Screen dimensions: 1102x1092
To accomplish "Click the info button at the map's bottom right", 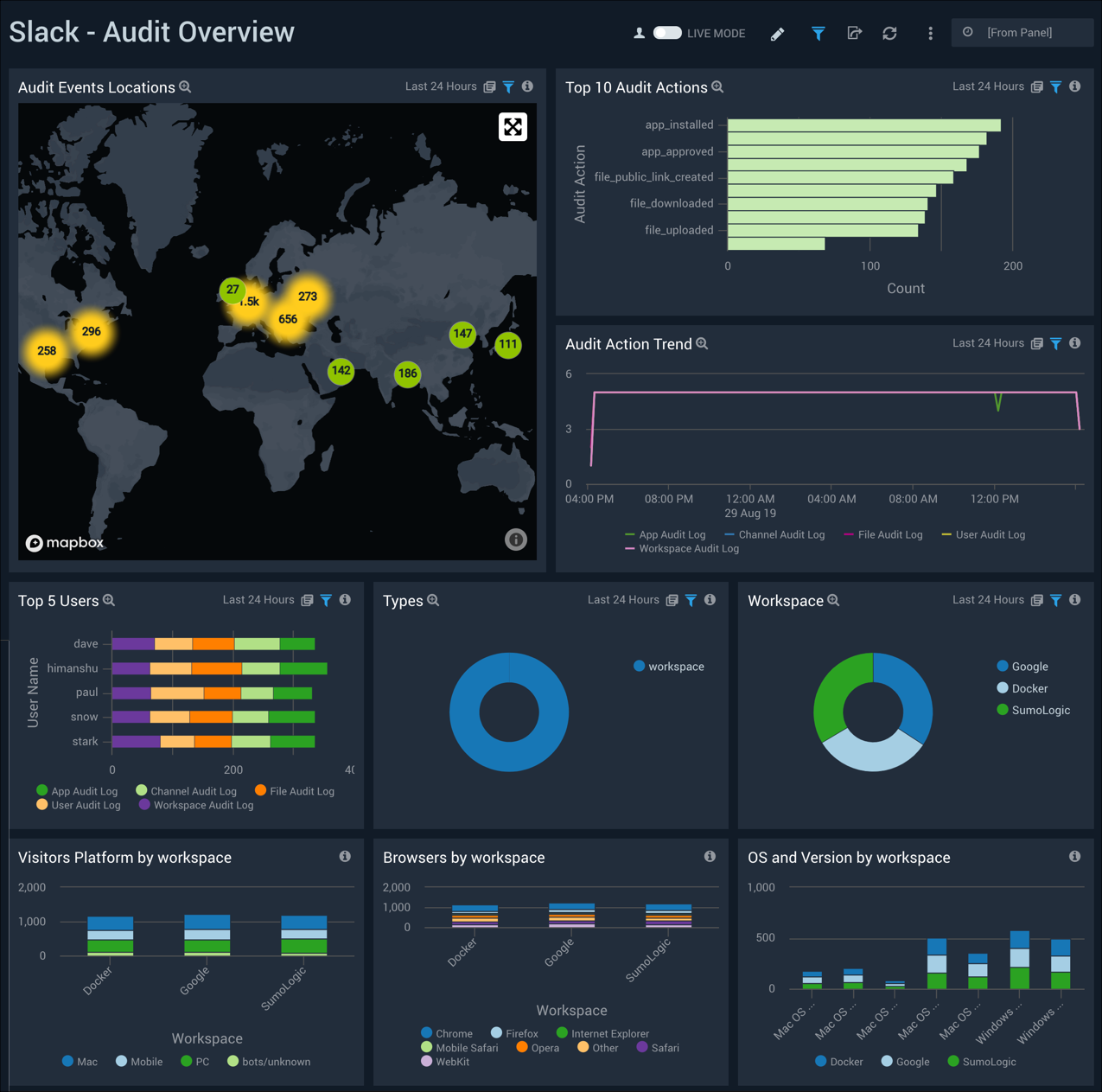I will point(516,540).
